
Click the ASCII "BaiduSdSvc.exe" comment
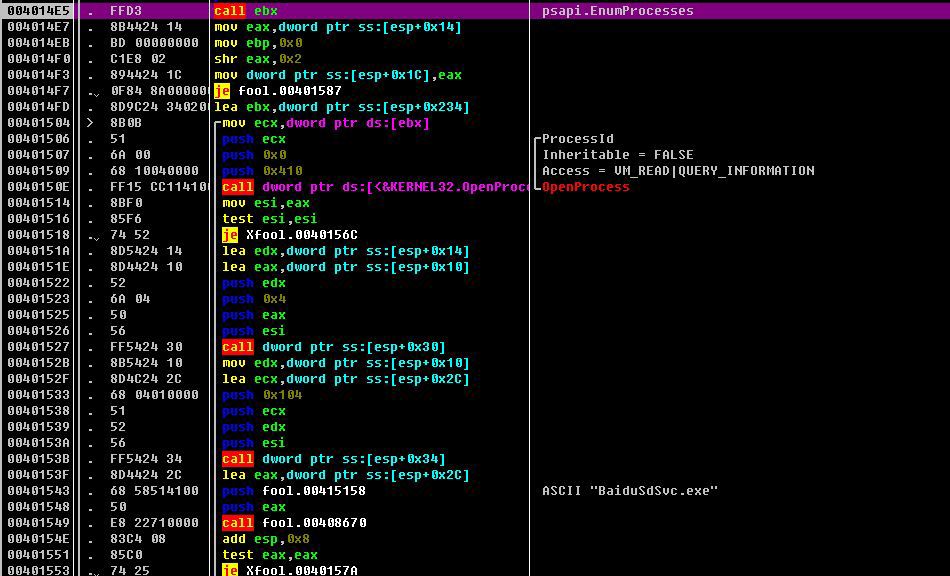point(629,491)
